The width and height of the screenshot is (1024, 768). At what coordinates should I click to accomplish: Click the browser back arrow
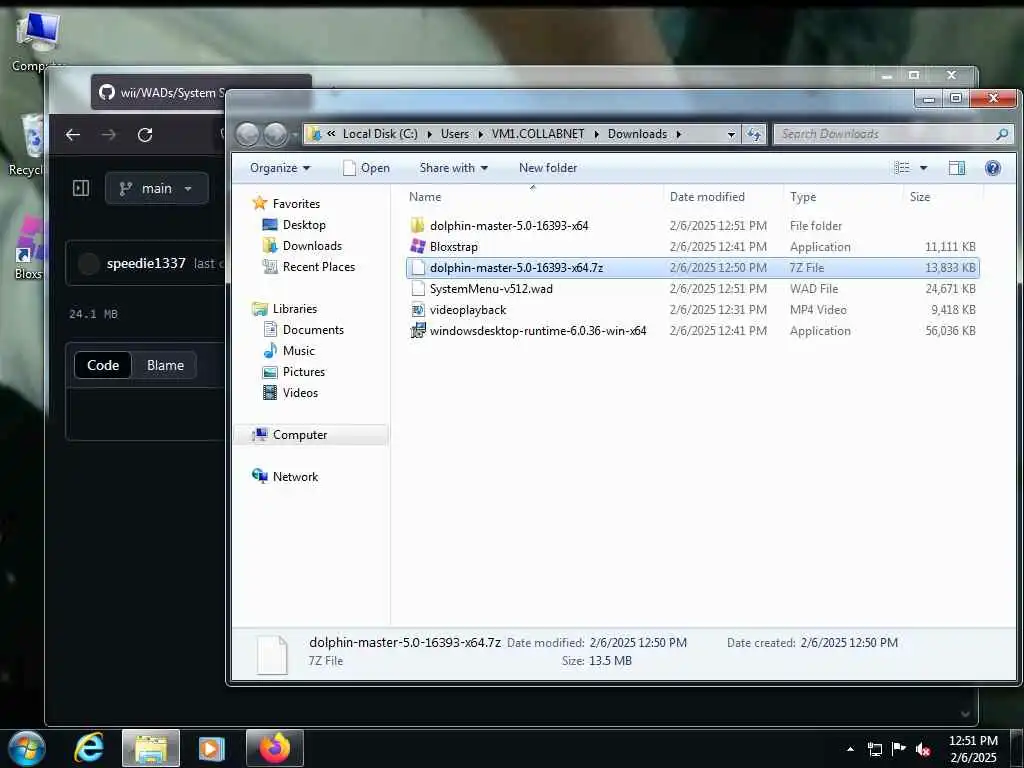click(x=73, y=135)
